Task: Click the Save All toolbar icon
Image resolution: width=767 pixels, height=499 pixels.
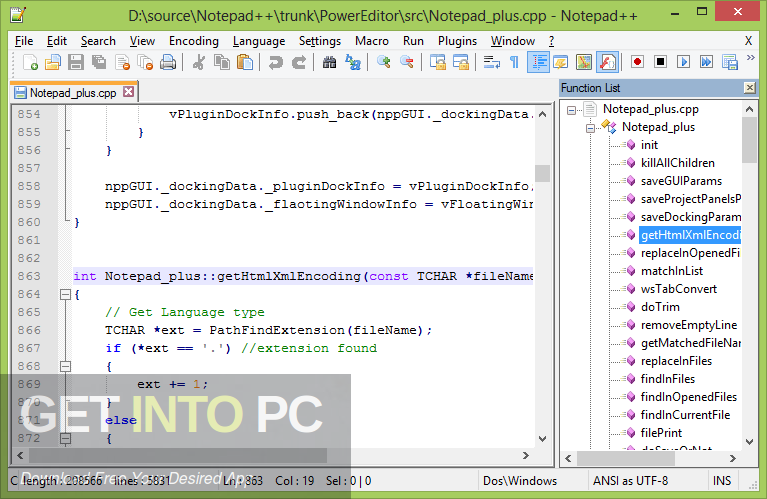Action: click(x=99, y=63)
